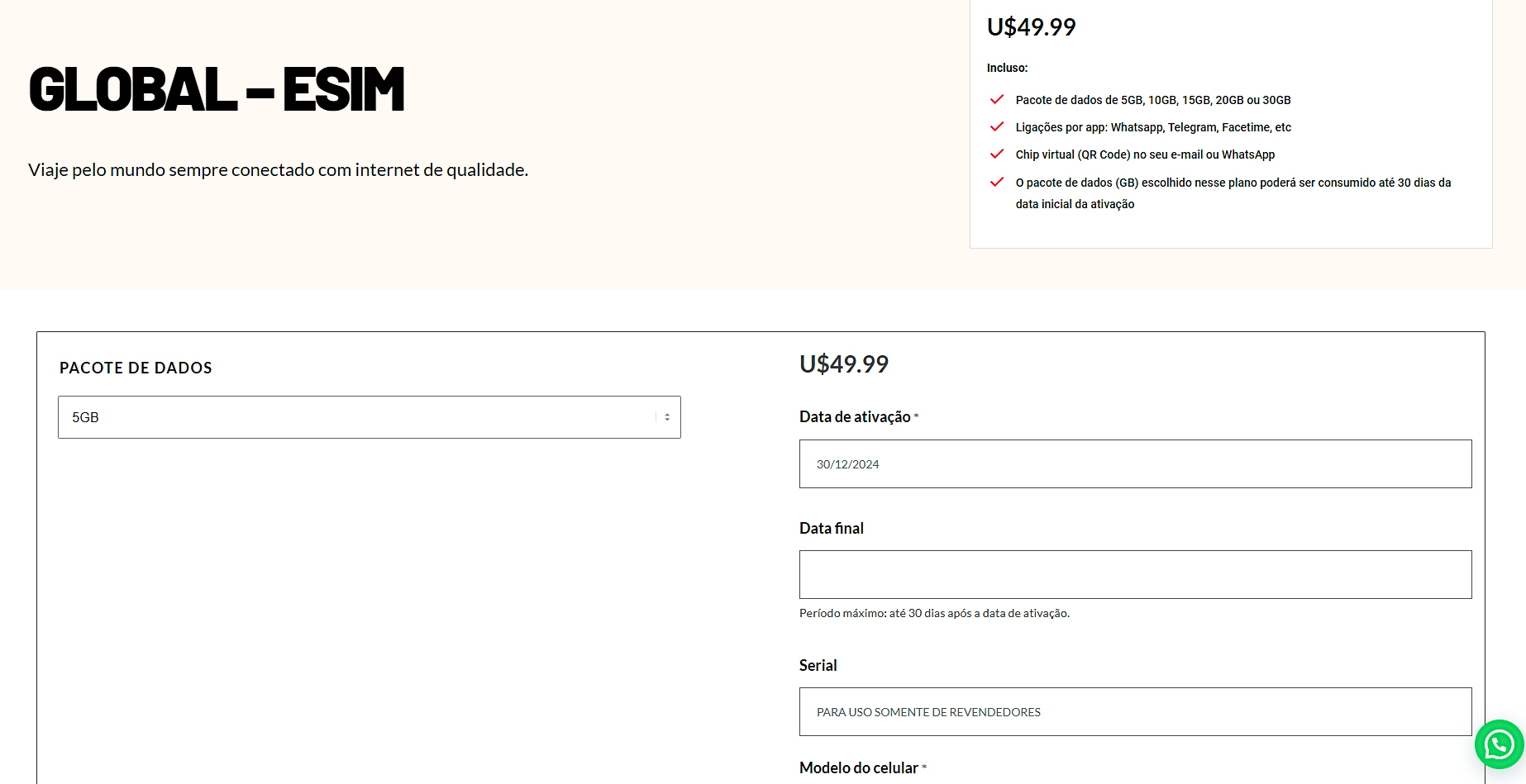Click checkmark beside 'Chip virtual (QR Code)' item
Viewport: 1526px width, 784px height.
(997, 154)
